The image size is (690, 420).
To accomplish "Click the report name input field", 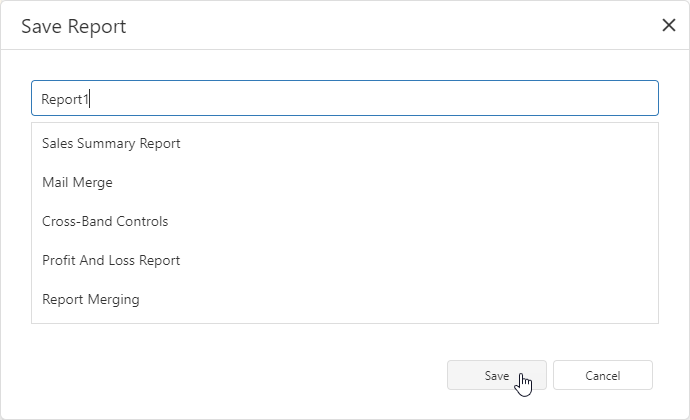I will coord(344,98).
